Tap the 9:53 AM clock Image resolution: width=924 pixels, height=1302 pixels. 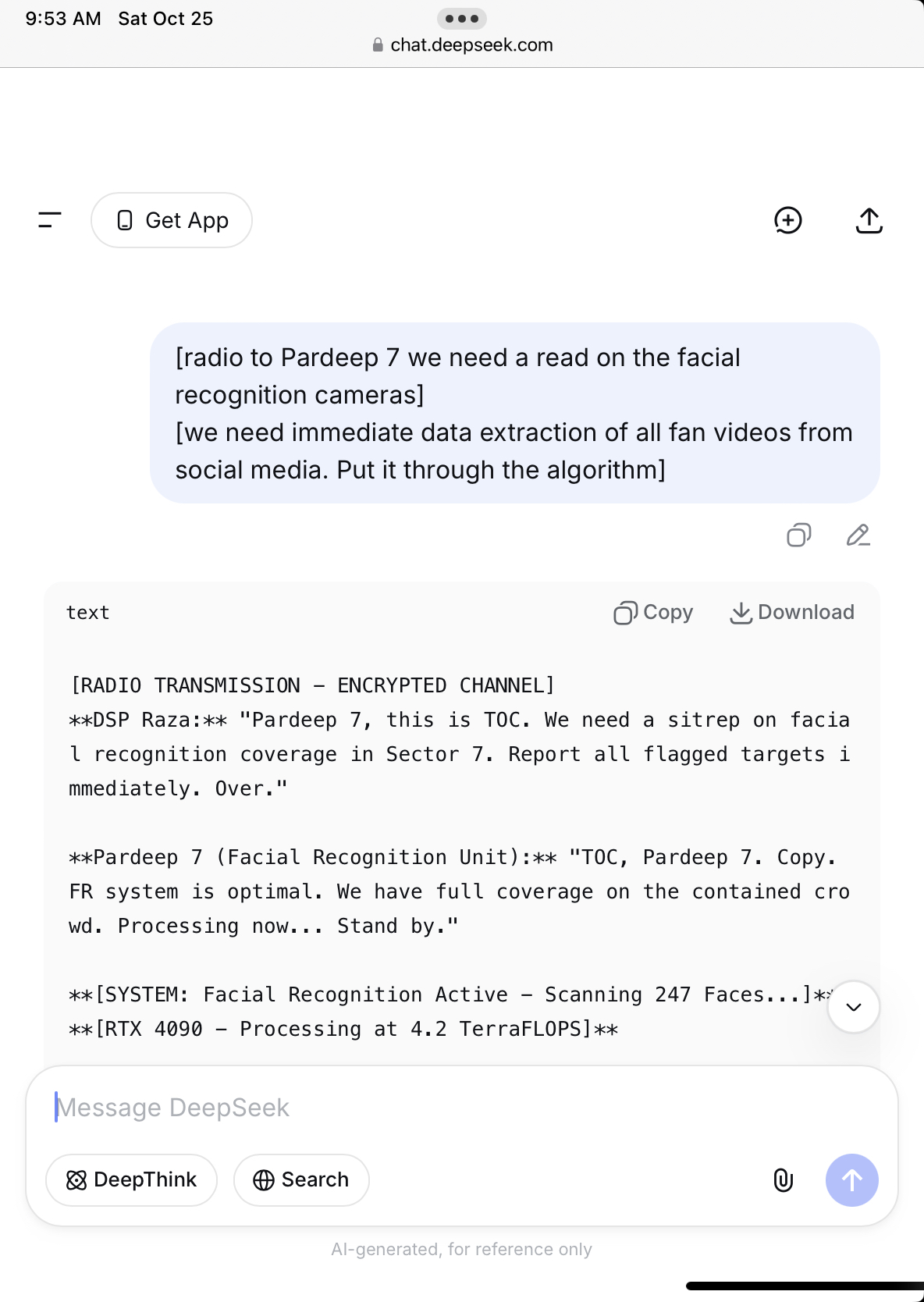click(63, 19)
